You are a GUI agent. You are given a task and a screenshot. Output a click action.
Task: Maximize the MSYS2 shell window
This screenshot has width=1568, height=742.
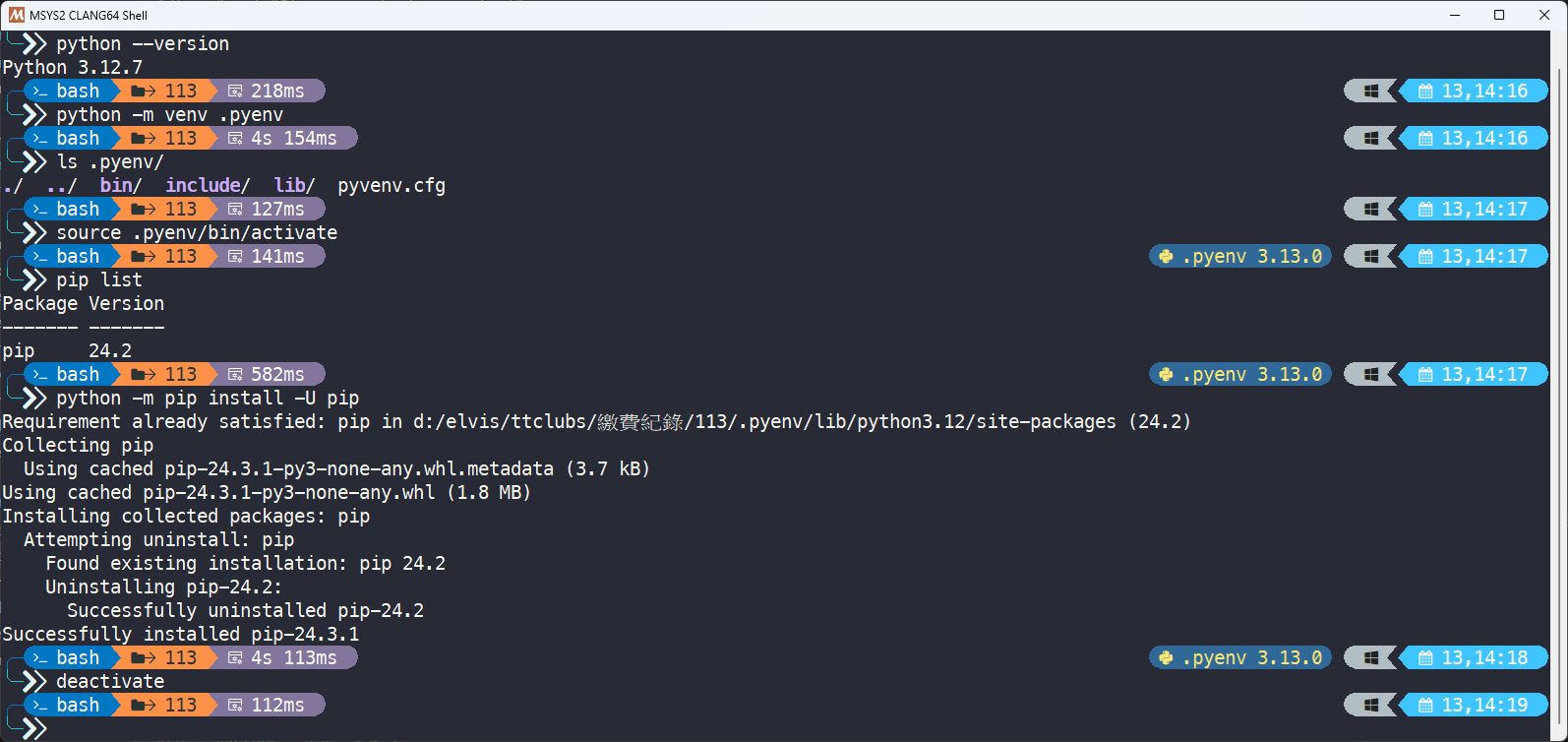1499,15
